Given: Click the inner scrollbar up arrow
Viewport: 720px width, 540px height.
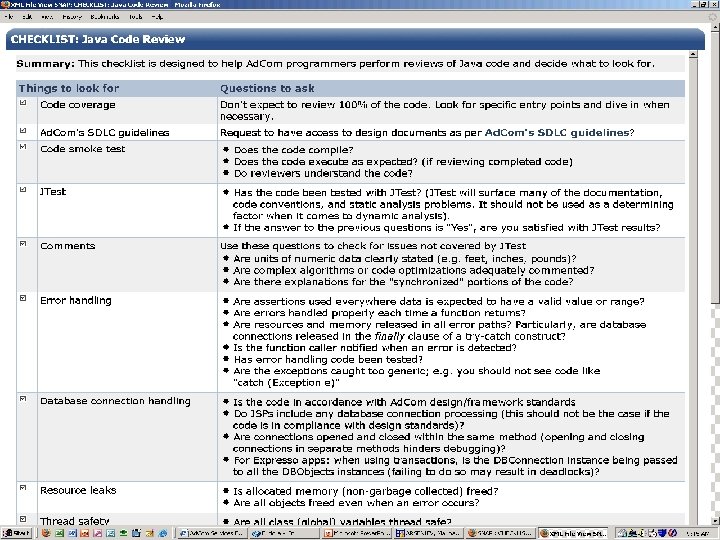Looking at the screenshot, I should click(693, 54).
